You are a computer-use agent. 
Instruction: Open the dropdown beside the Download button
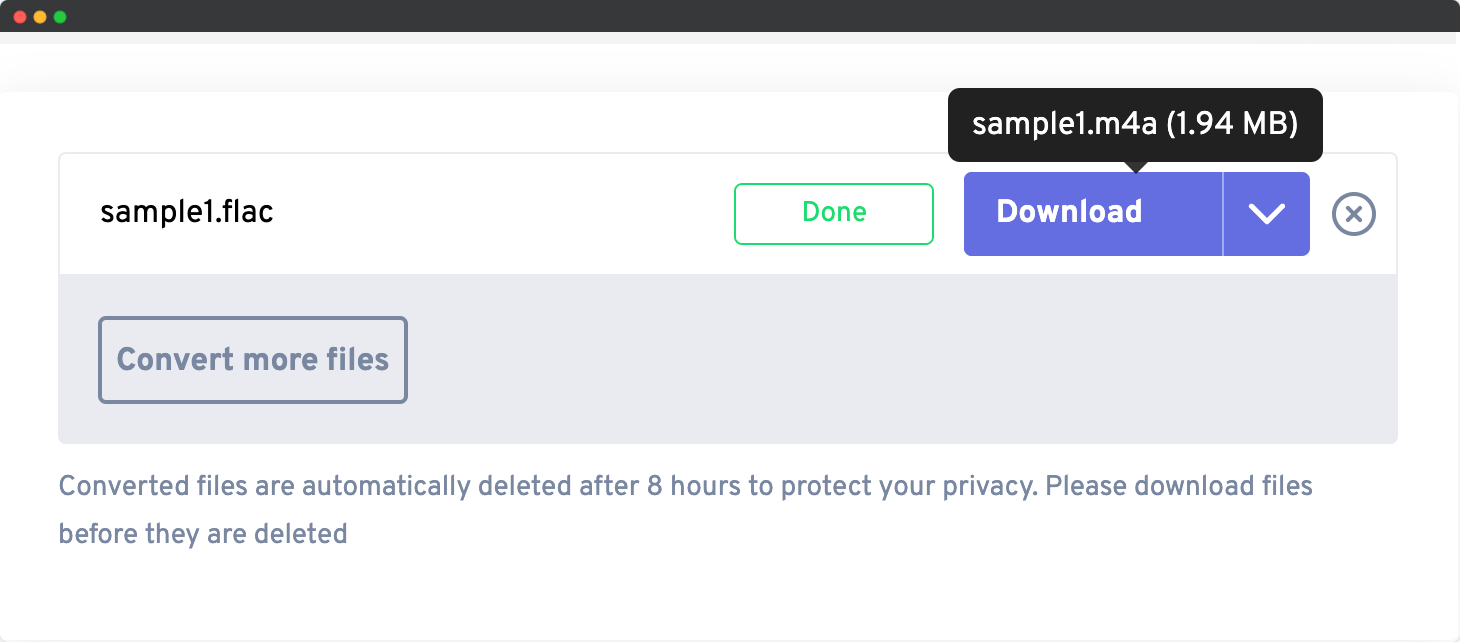pyautogui.click(x=1266, y=213)
